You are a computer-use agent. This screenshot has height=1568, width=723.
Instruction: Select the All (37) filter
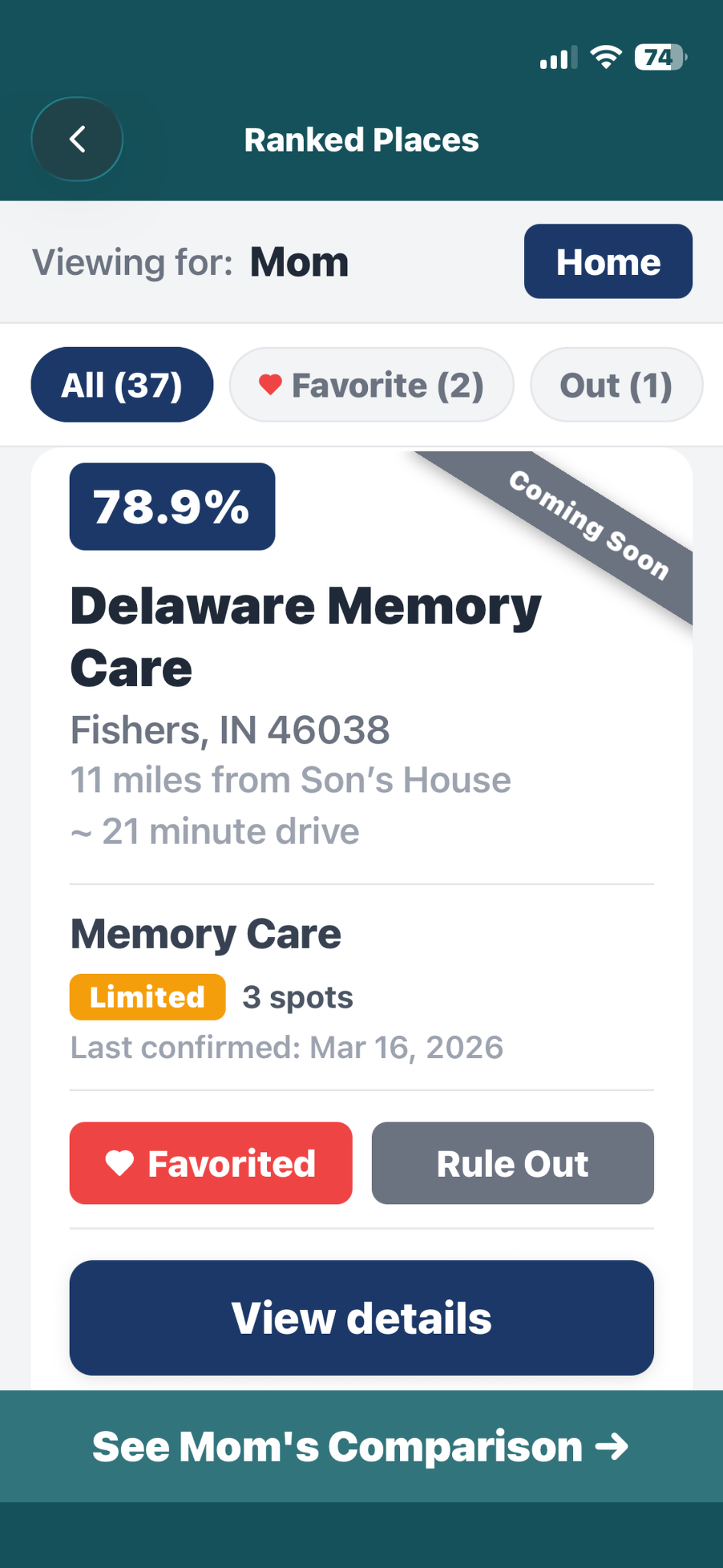coord(122,385)
